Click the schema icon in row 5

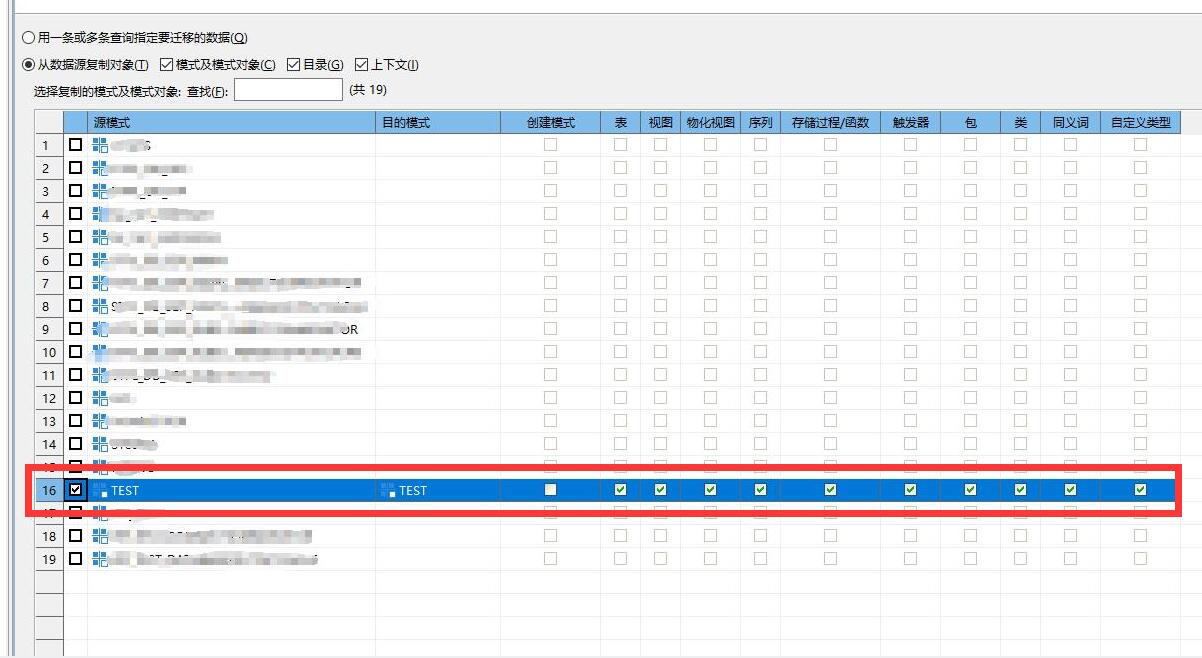tap(100, 237)
